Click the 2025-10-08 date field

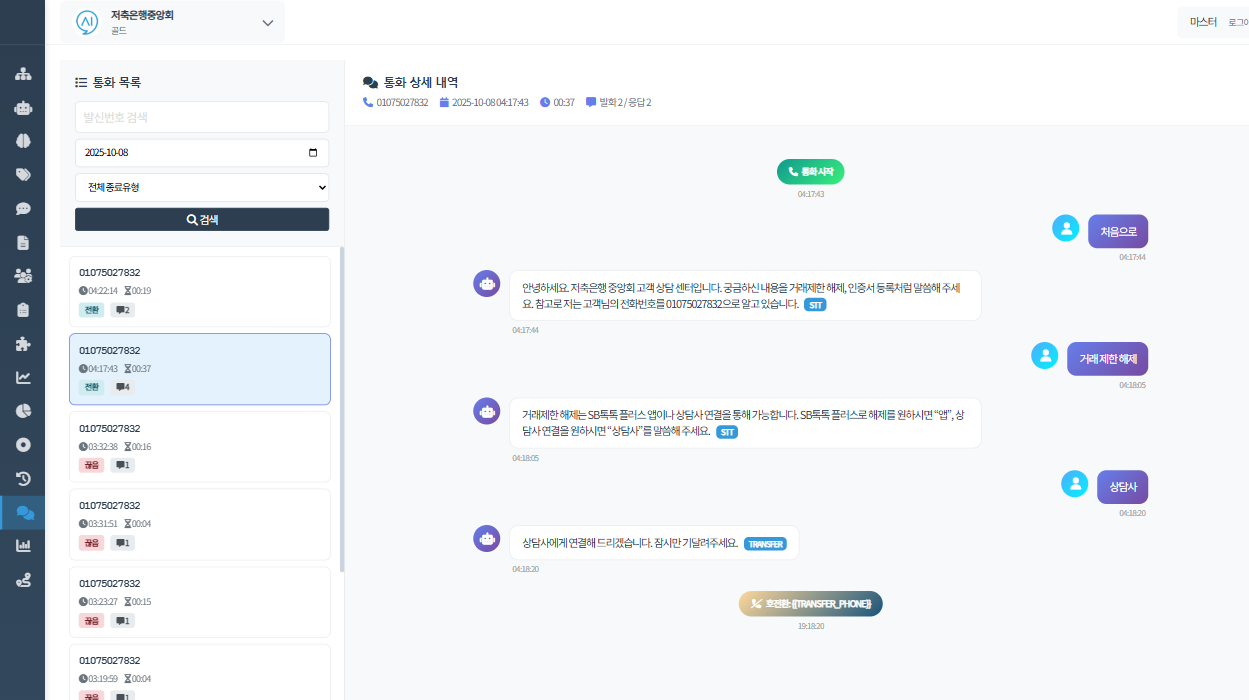tap(202, 153)
